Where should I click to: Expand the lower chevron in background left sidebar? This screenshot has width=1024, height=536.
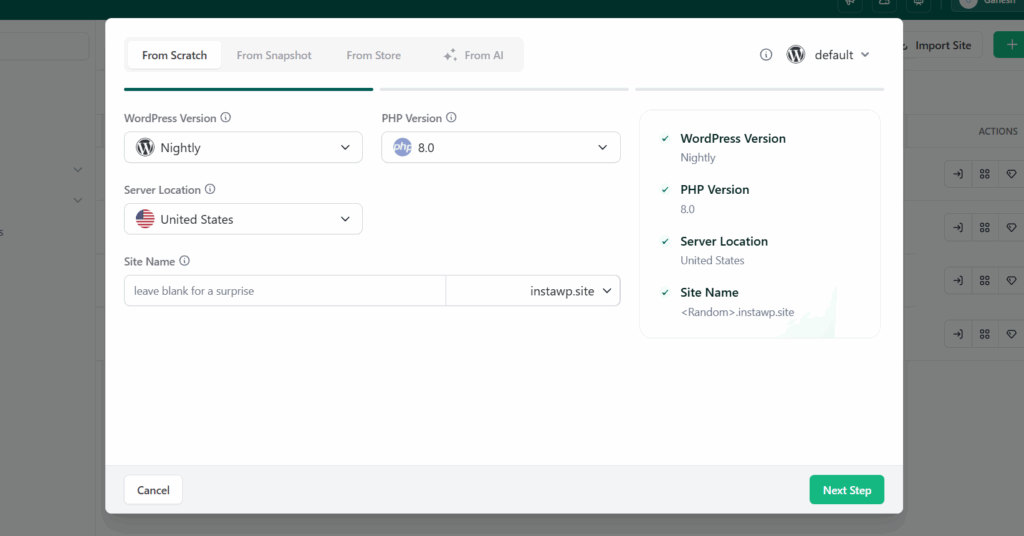78,200
